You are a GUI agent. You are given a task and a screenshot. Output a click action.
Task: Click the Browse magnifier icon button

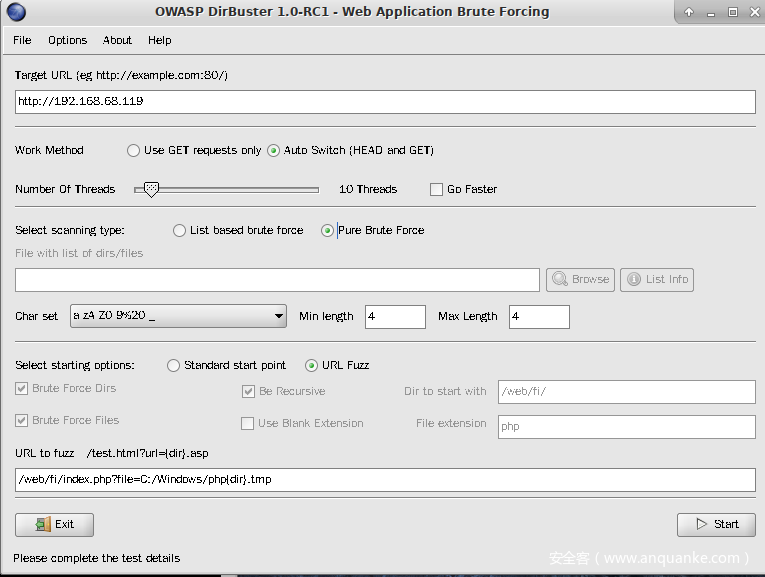coord(579,279)
